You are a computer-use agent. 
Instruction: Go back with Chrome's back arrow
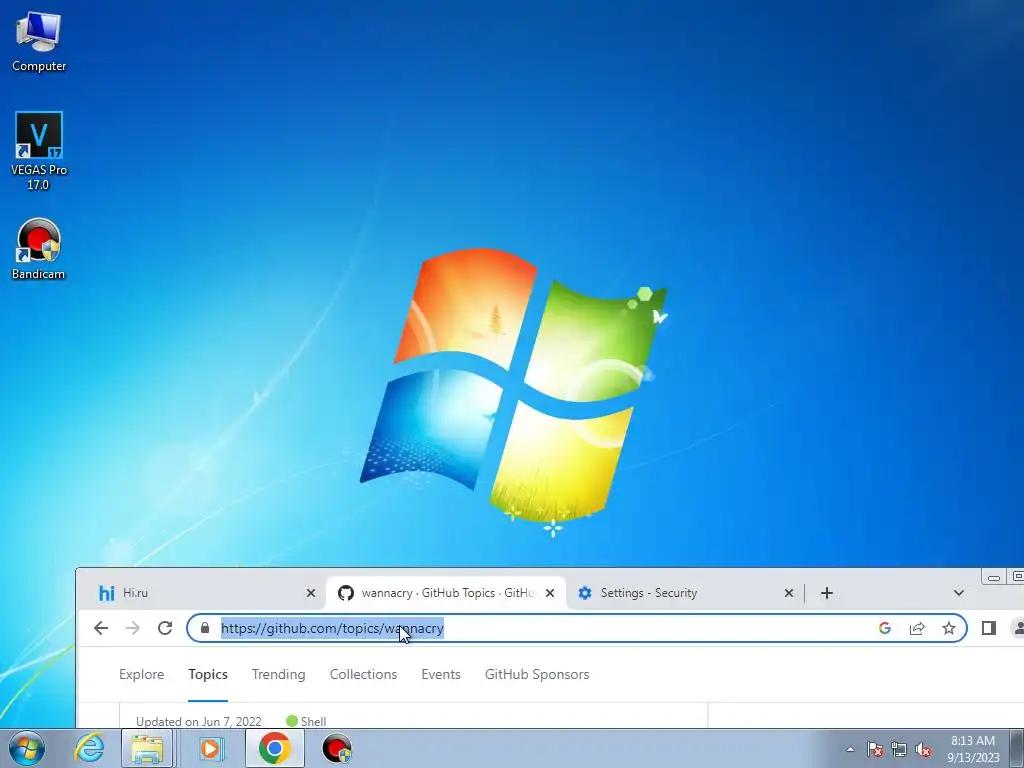pos(101,628)
